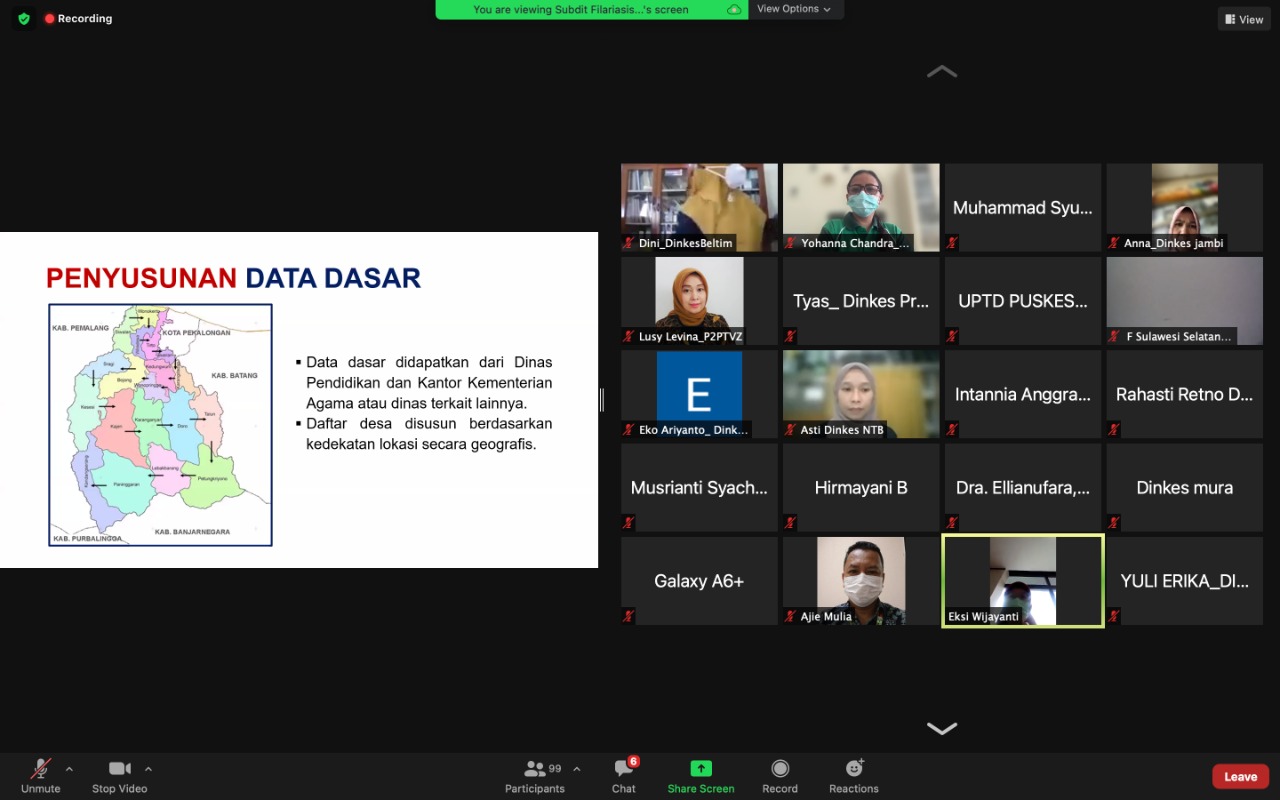
Task: Click the cloud icon in the sharing banner
Action: point(734,9)
